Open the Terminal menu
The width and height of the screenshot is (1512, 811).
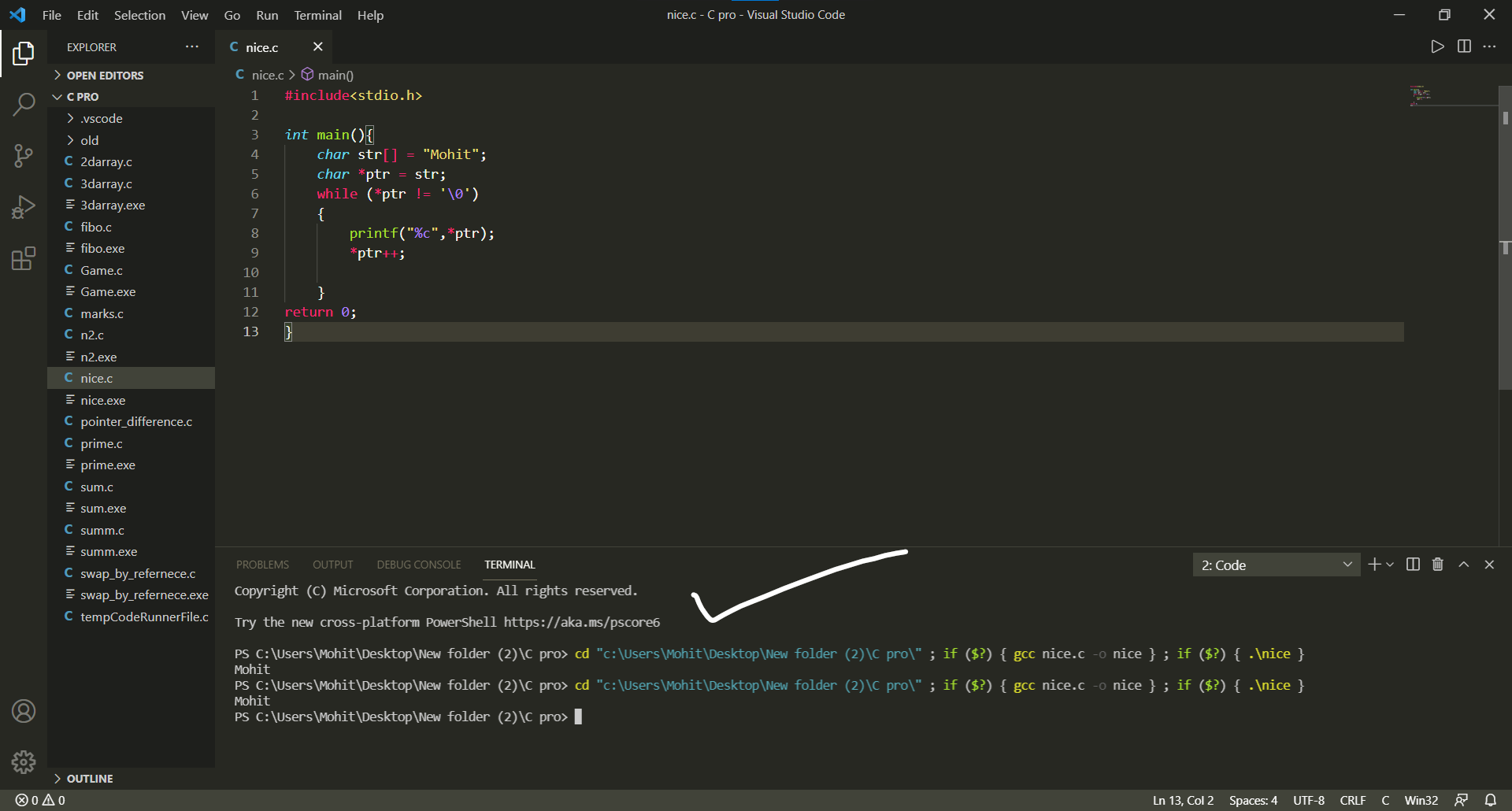(317, 15)
